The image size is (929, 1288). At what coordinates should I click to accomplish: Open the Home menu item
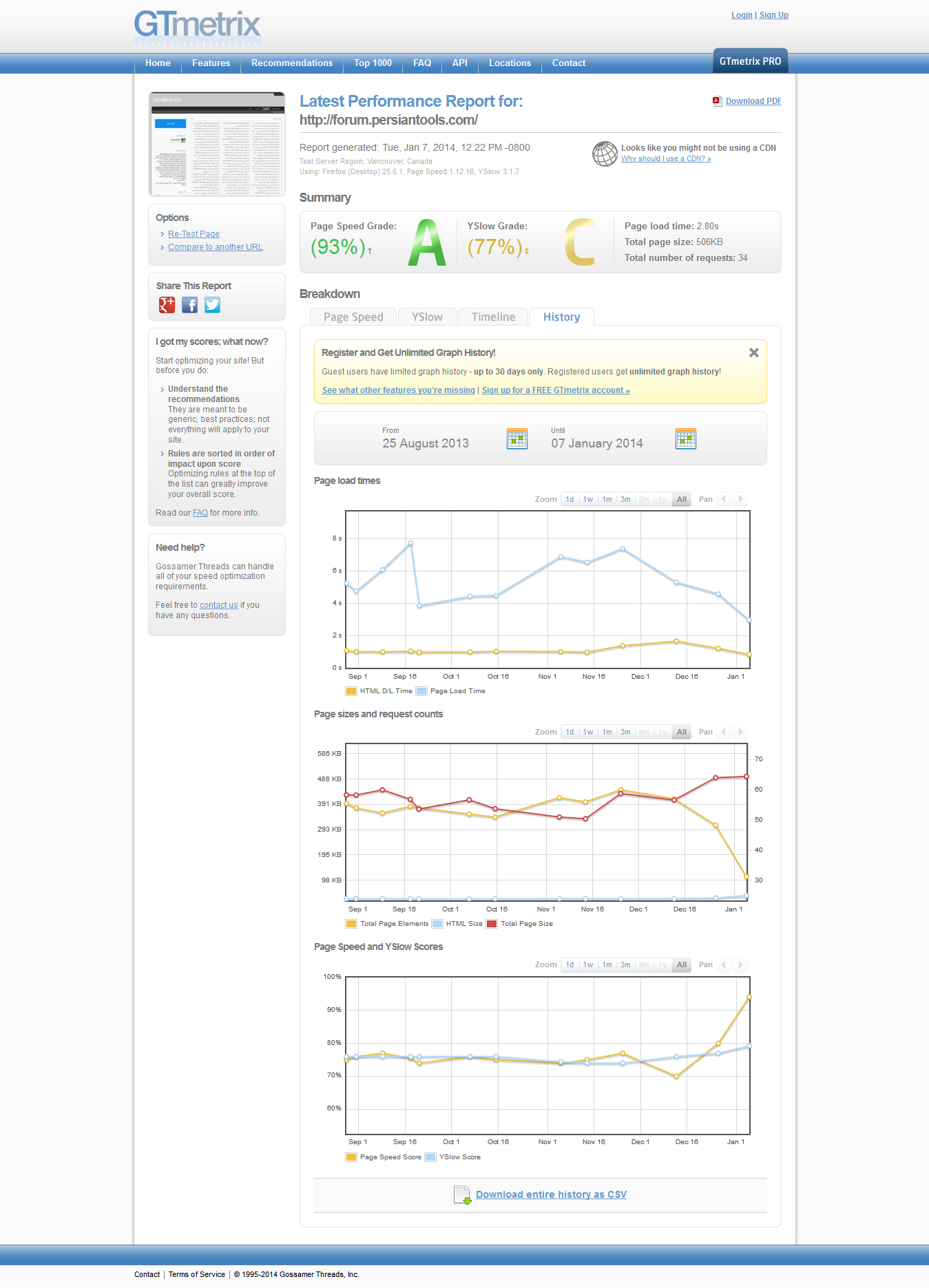point(158,63)
